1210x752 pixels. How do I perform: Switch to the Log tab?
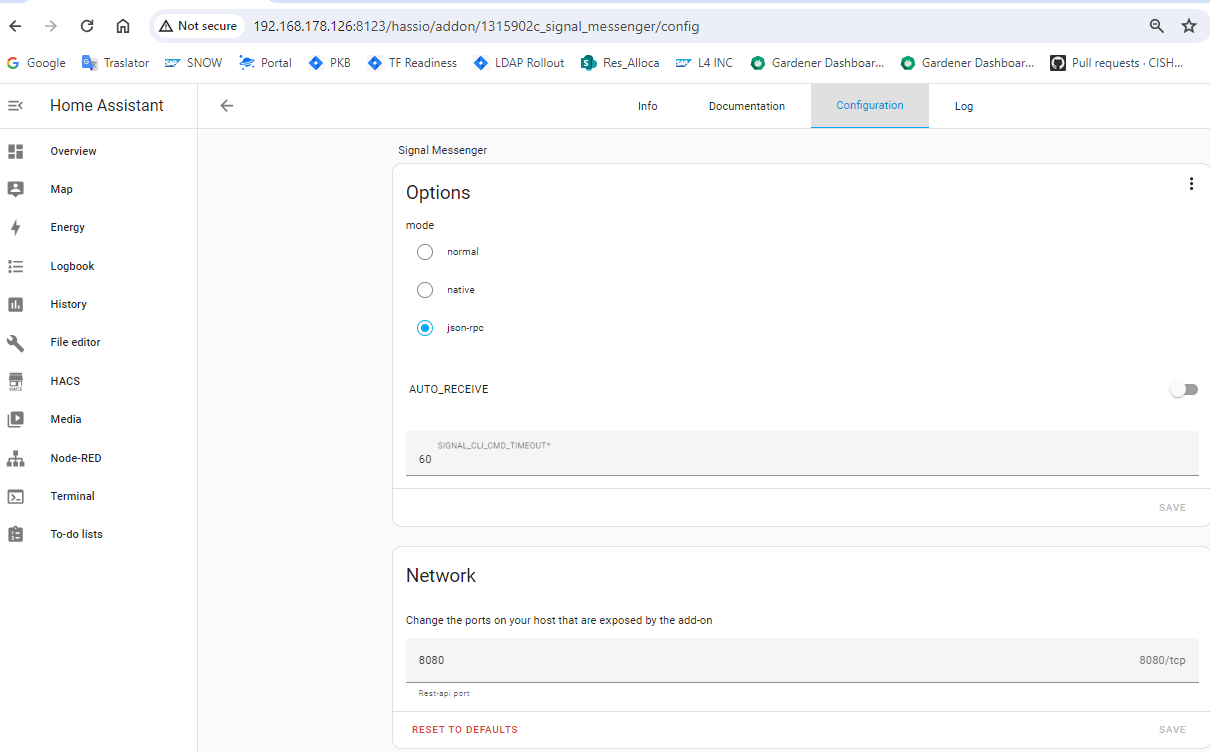click(x=963, y=106)
